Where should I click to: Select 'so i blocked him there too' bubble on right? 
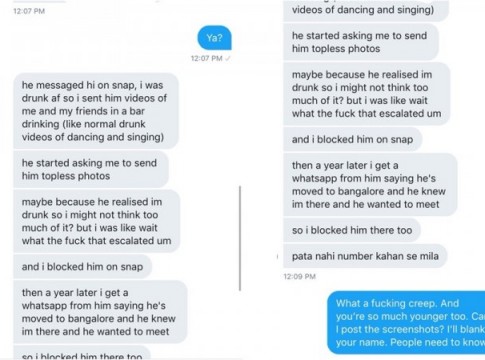click(x=352, y=230)
